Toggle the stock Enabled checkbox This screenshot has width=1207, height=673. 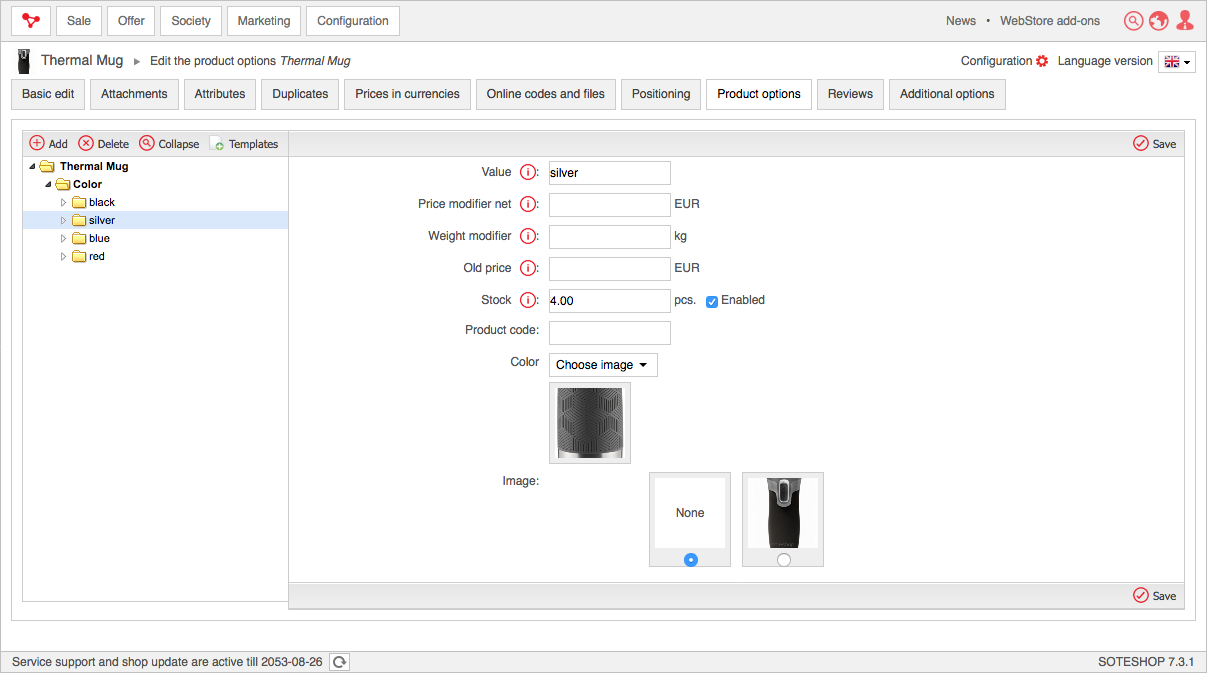point(712,301)
